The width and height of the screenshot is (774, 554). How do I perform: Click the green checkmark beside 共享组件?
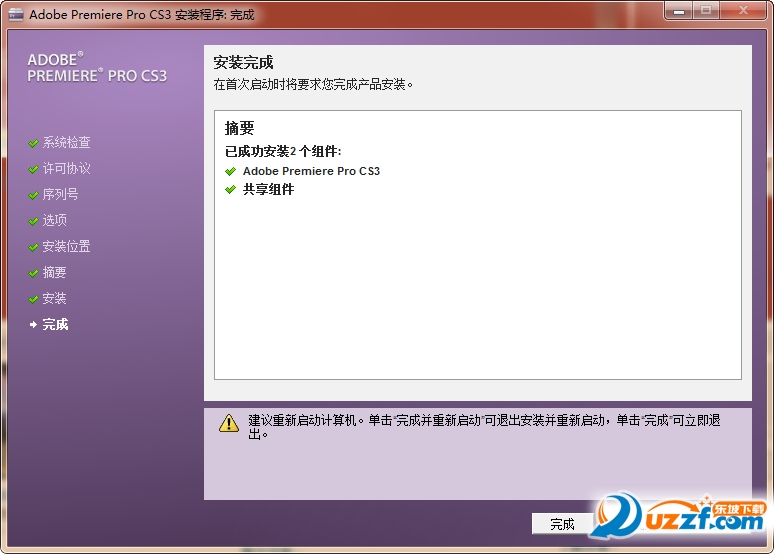pos(231,189)
